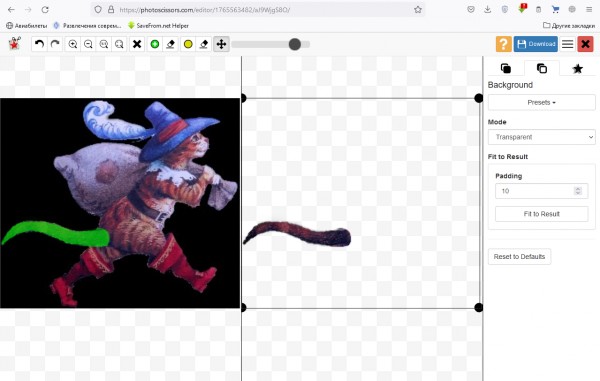Expand the Presets dropdown
The height and width of the screenshot is (381, 600).
pos(541,103)
